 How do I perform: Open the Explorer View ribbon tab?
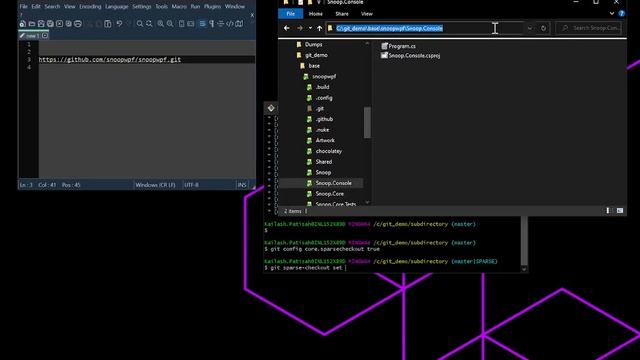point(367,14)
